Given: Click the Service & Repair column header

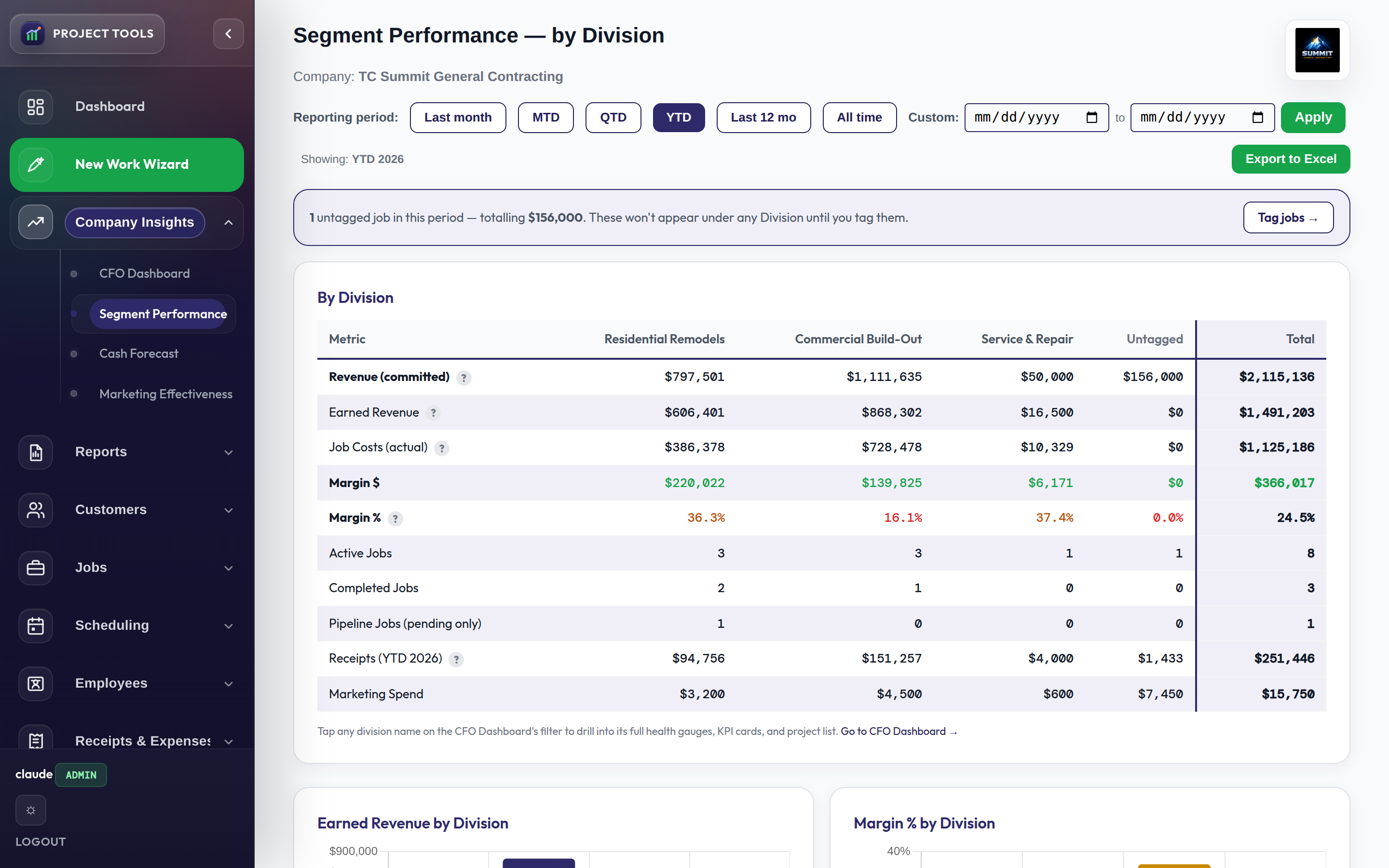Looking at the screenshot, I should [x=1027, y=339].
